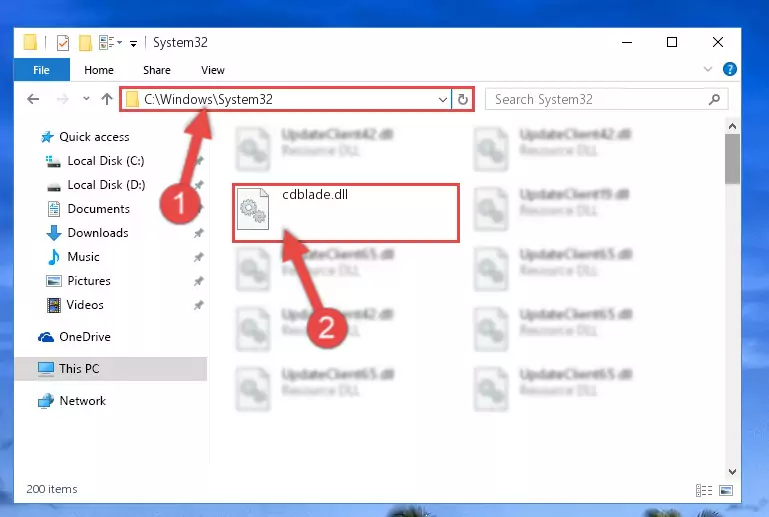Click the vertical scrollbar thumb
Viewport: 769px width, 517px height.
point(732,159)
